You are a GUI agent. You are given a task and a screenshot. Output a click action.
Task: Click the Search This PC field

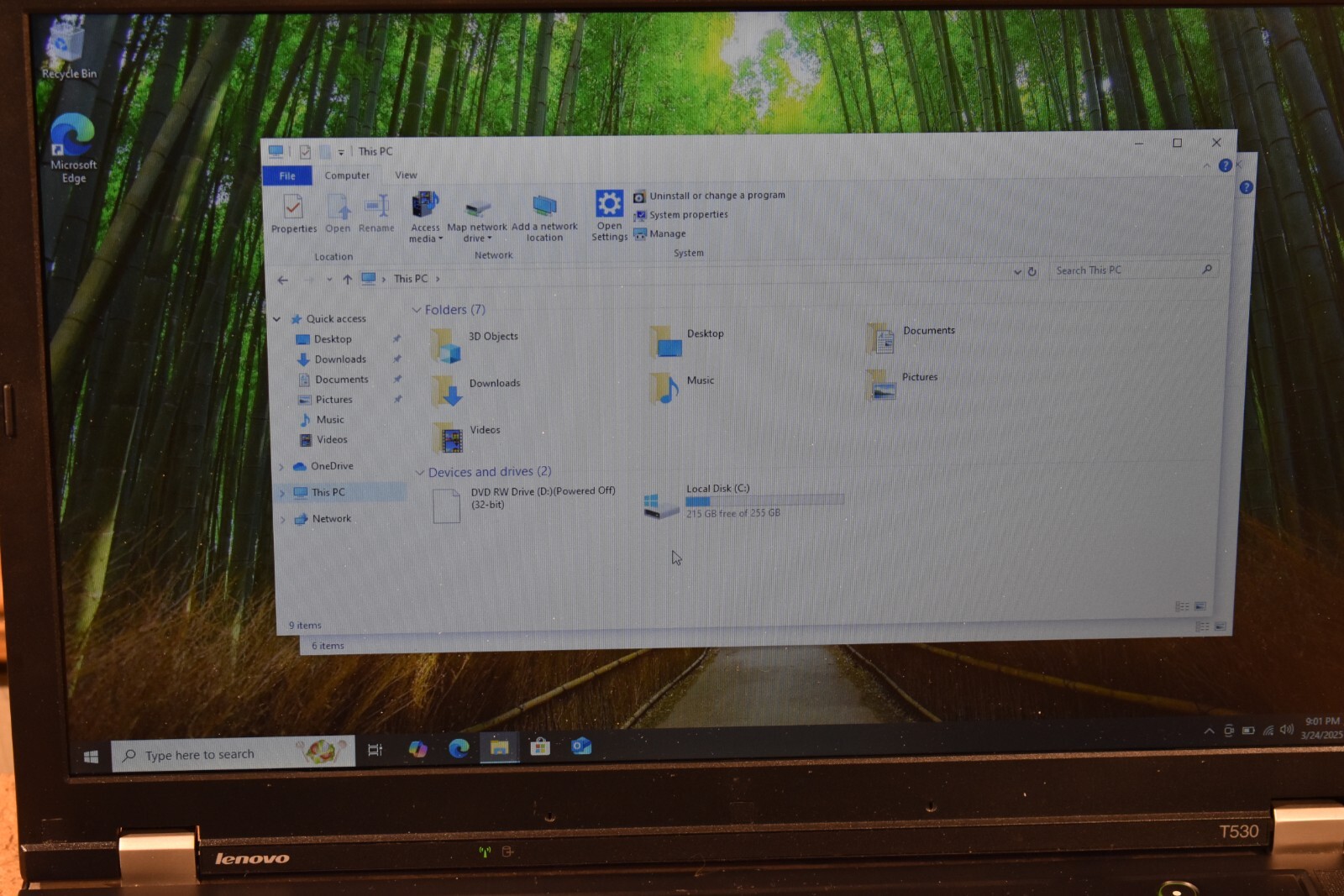pyautogui.click(x=1133, y=270)
